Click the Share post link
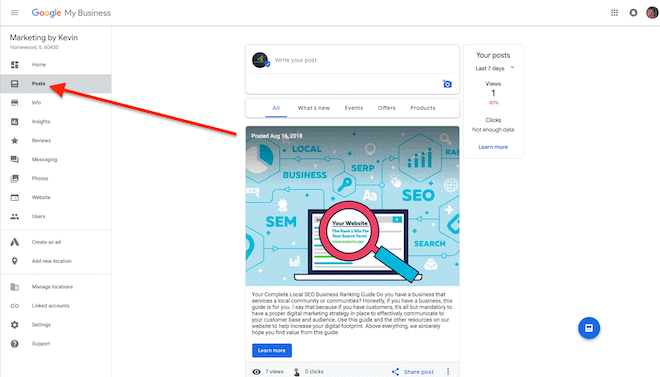 coord(418,372)
